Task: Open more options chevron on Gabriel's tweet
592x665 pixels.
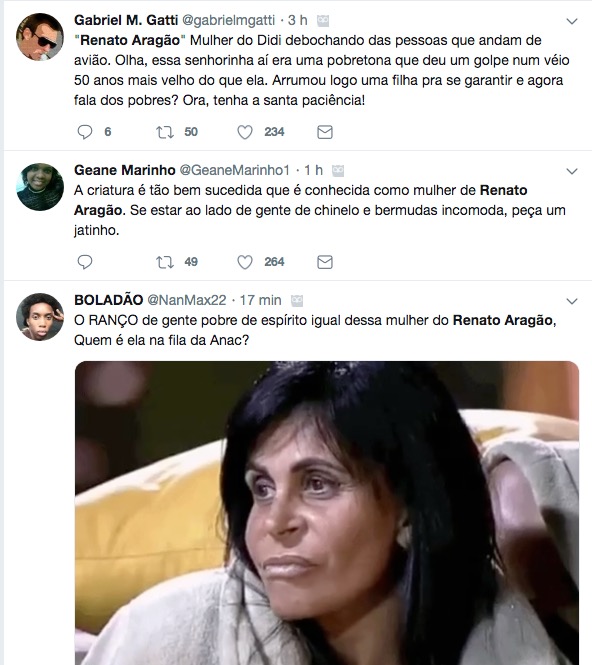Action: (572, 21)
